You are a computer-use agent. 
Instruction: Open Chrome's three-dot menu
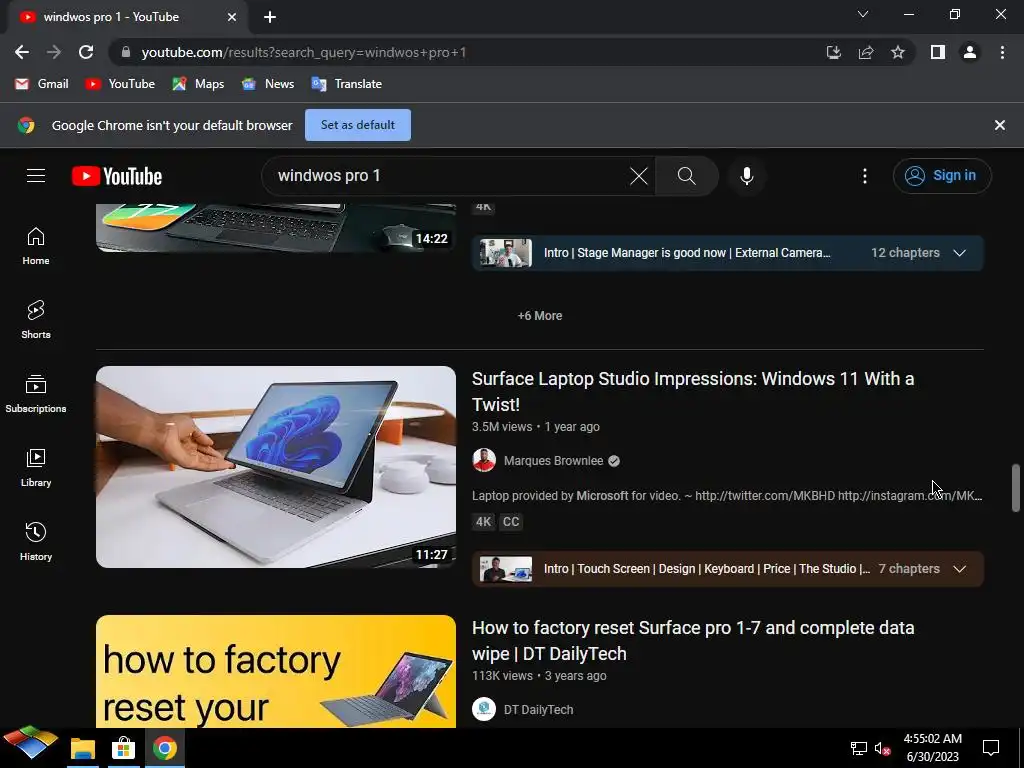coord(1002,52)
